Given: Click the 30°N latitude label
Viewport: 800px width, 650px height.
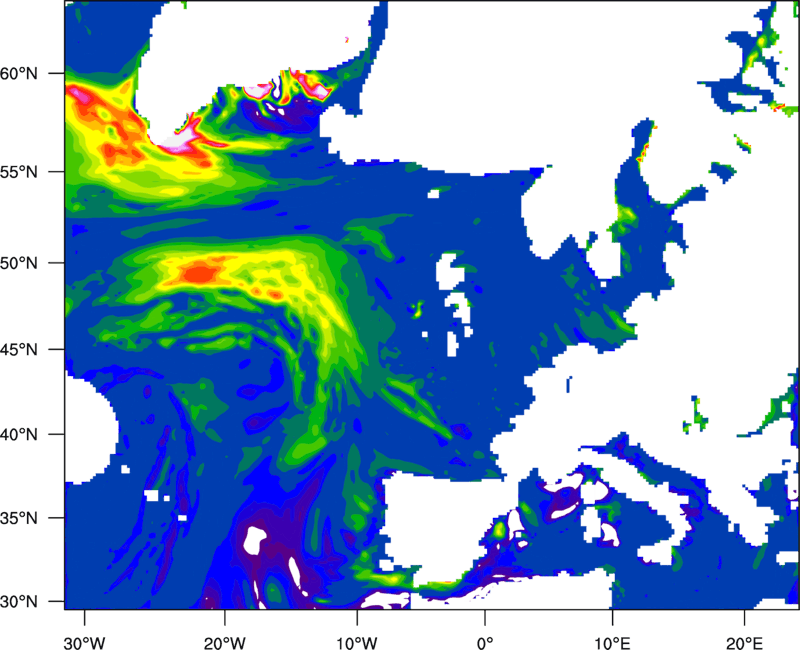Looking at the screenshot, I should tap(19, 602).
